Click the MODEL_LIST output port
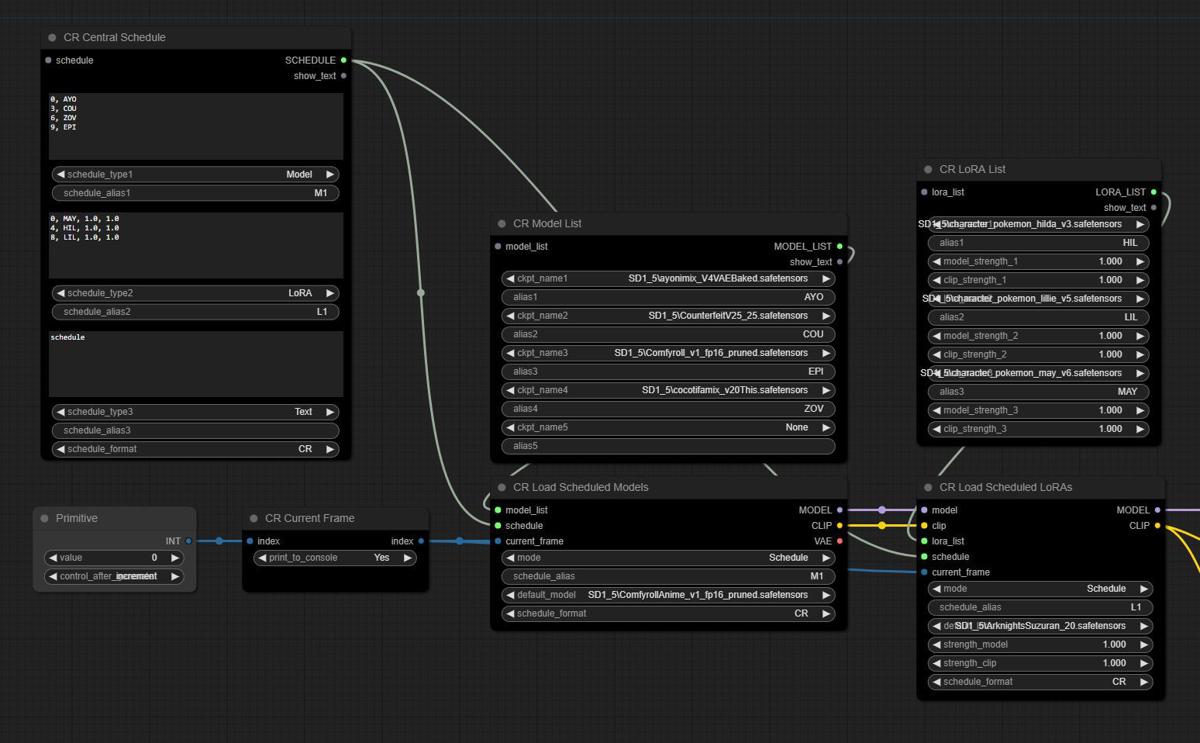1200x743 pixels. 839,246
